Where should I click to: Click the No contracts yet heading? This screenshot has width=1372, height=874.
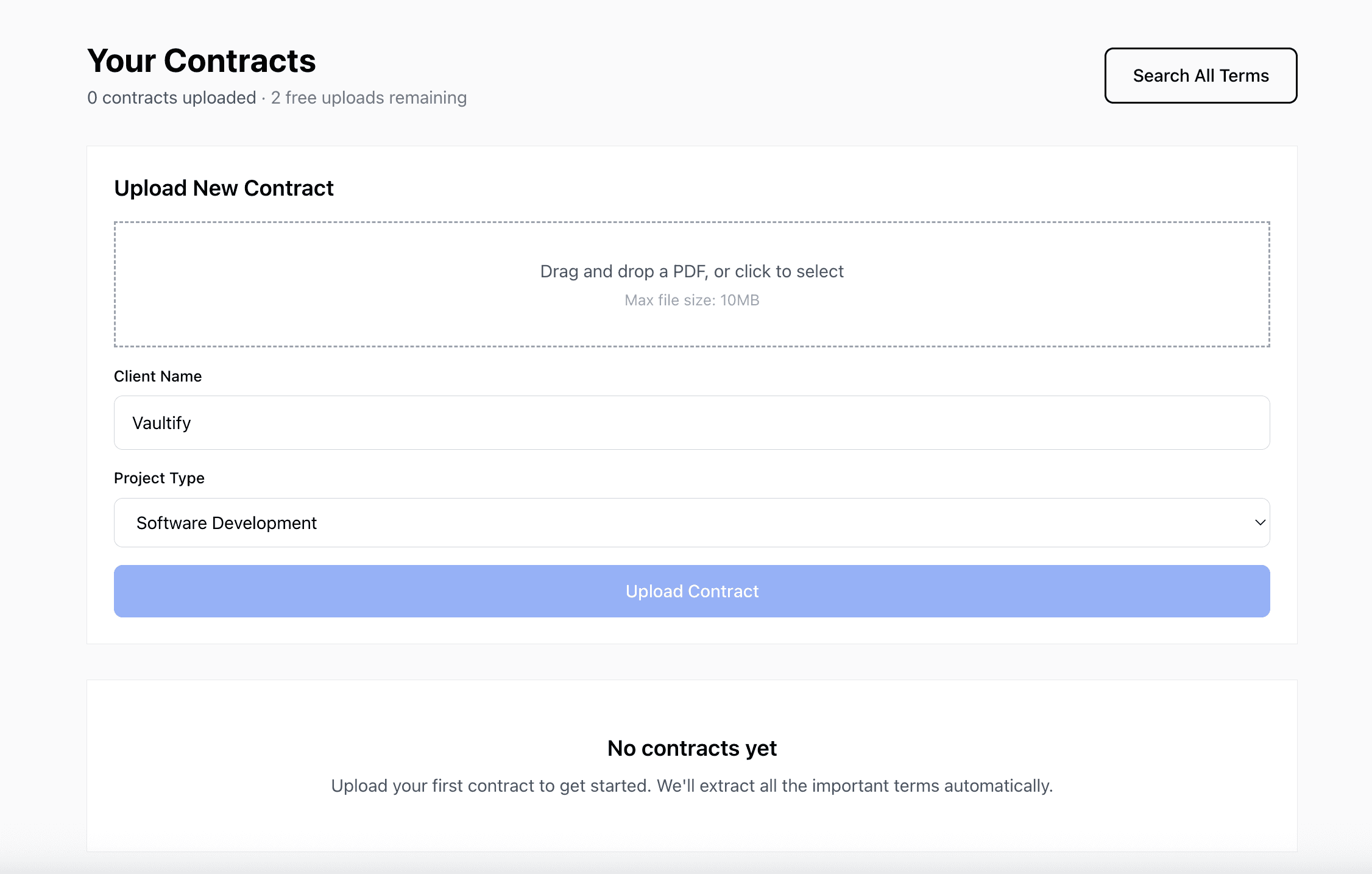click(x=691, y=748)
